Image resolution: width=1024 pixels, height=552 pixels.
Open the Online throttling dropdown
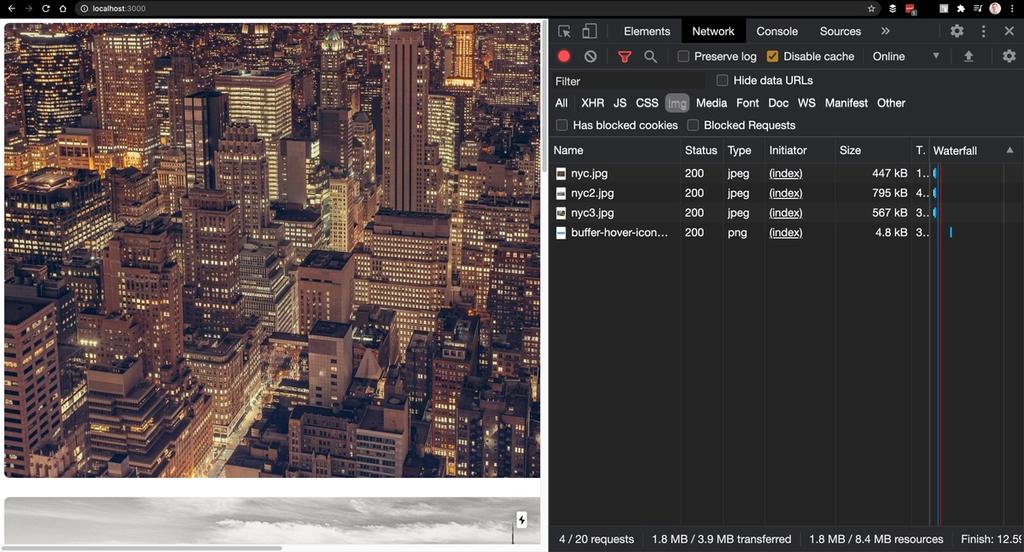[x=905, y=57]
